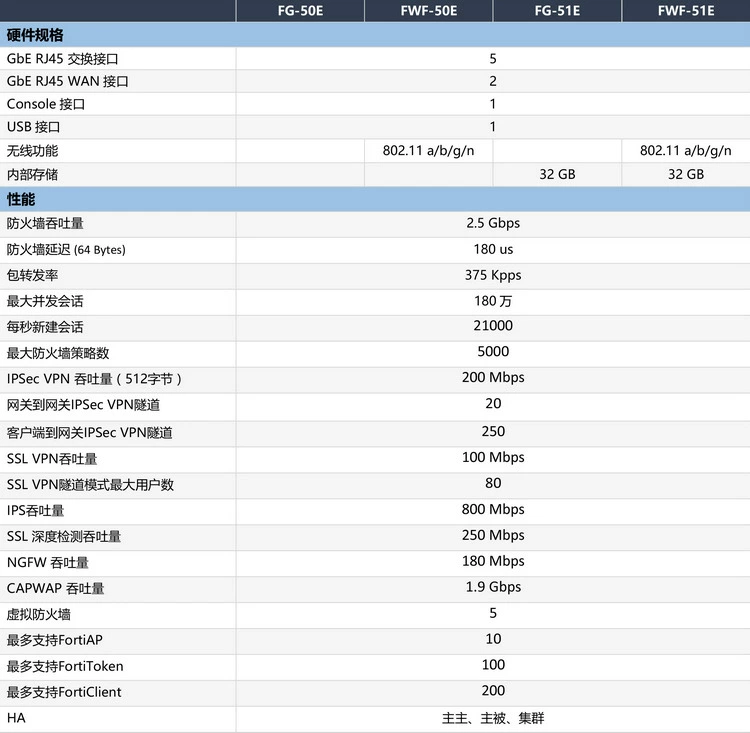Click 客户端到网关IPSec VPN隧道 label
The width and height of the screenshot is (750, 733).
(89, 433)
